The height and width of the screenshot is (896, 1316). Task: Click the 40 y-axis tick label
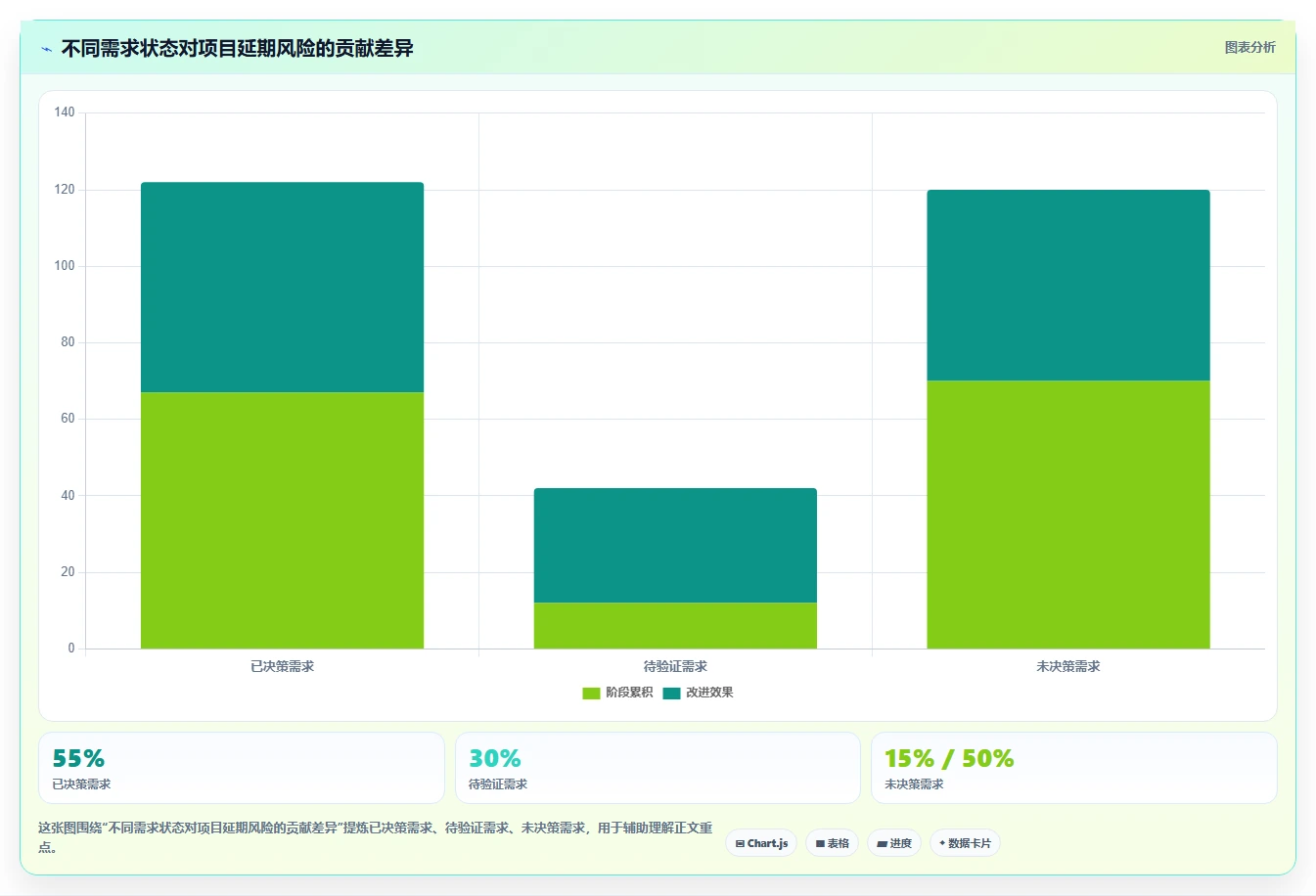(x=68, y=495)
